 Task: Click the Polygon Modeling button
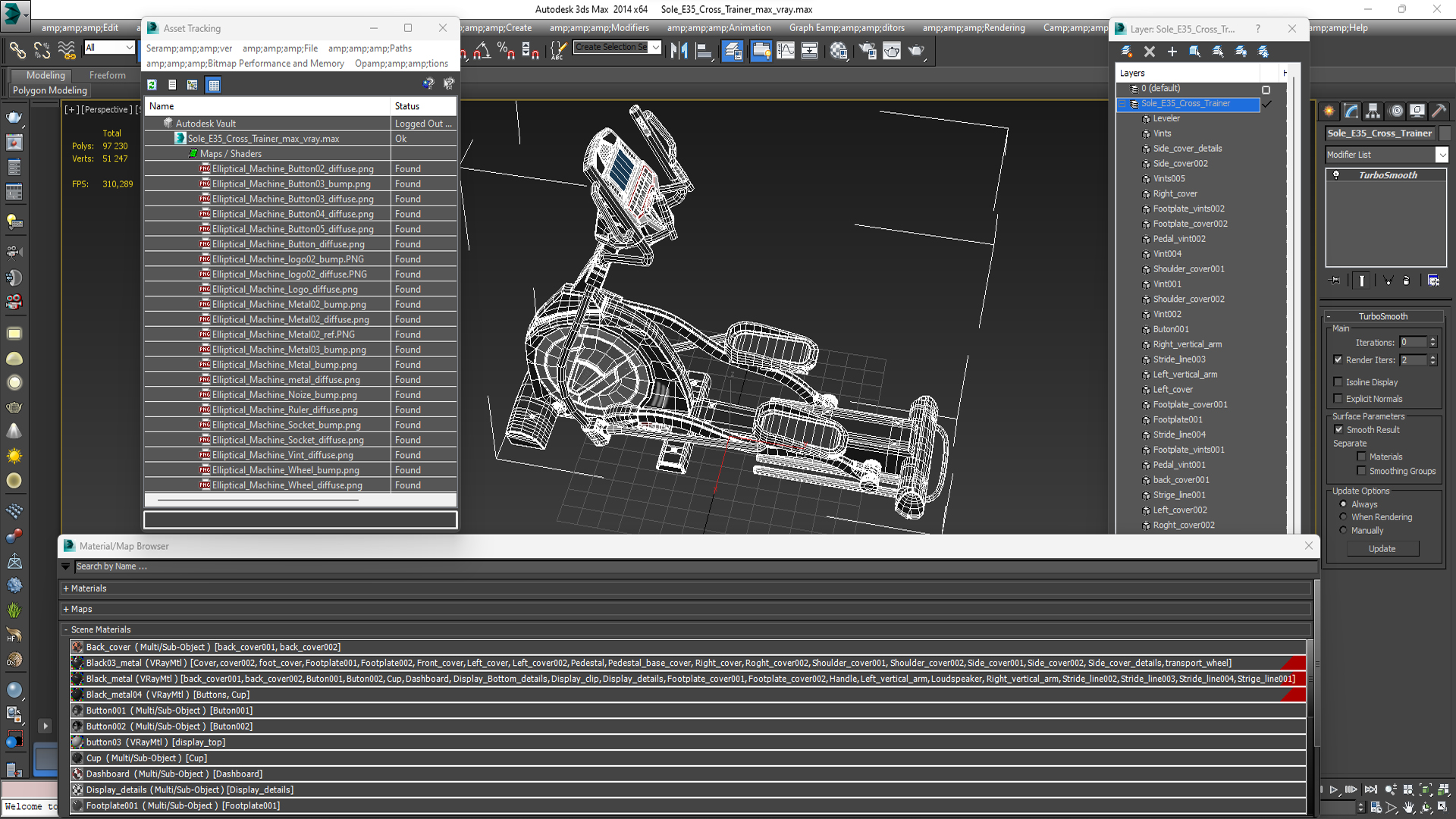tap(50, 90)
